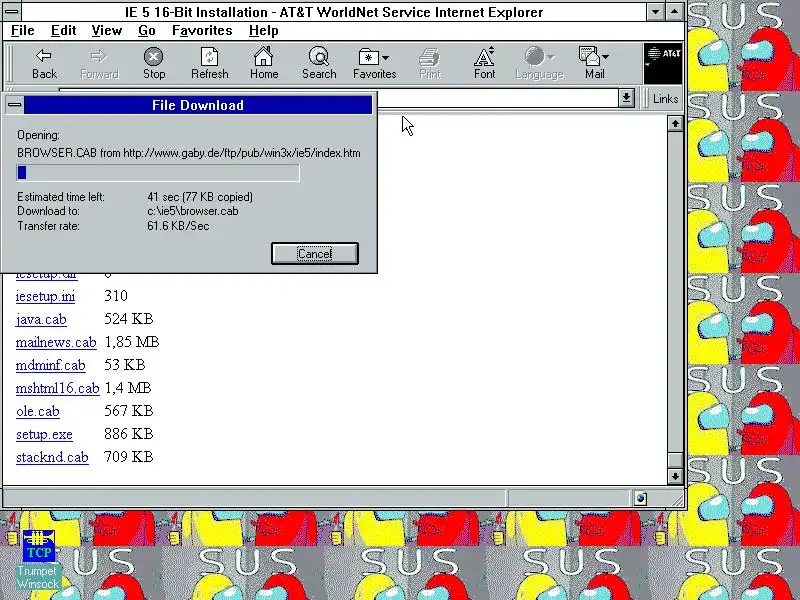Open the View menu
800x600 pixels.
point(107,31)
